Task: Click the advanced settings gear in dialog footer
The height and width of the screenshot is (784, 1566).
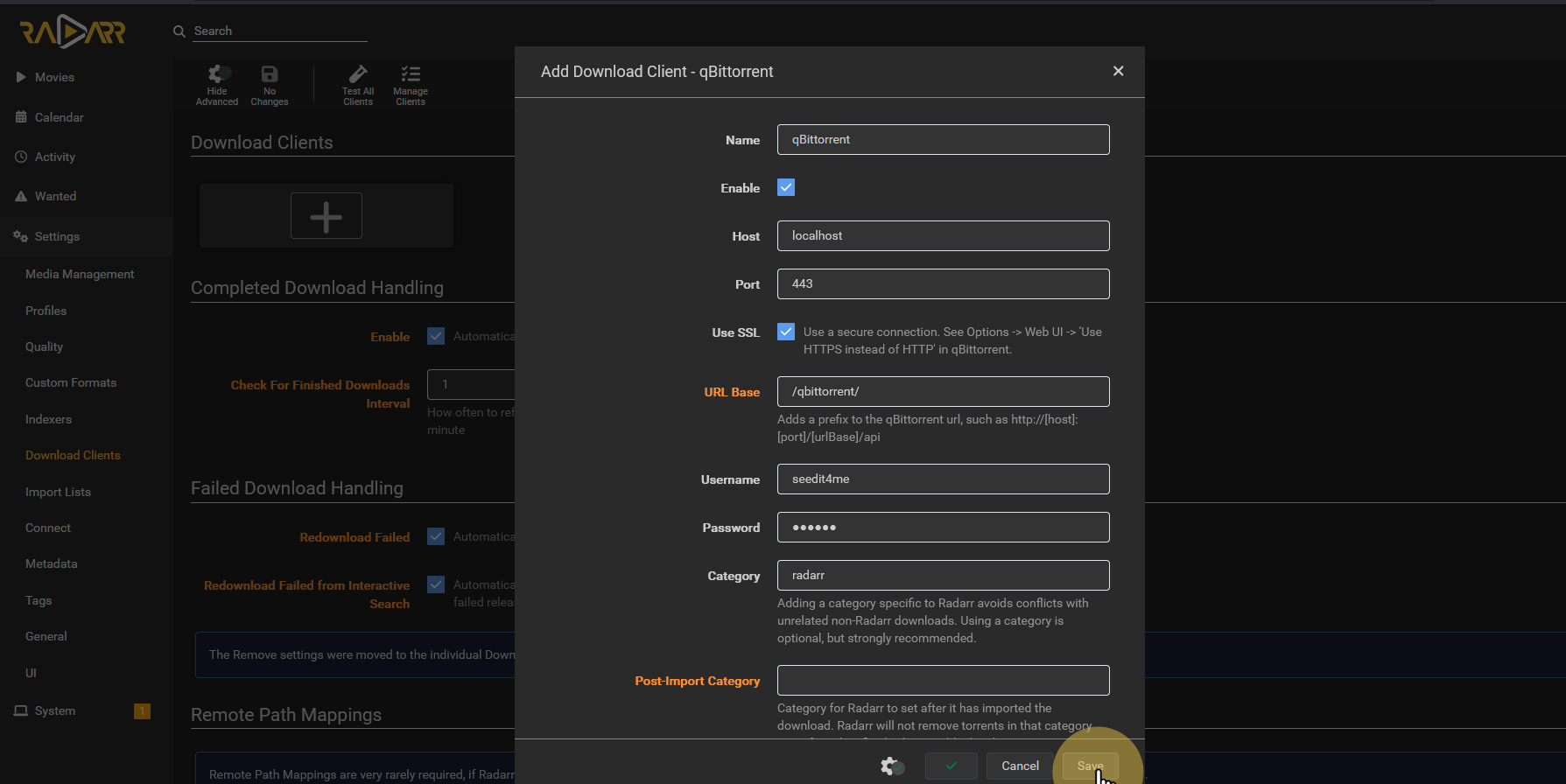Action: coord(892,766)
